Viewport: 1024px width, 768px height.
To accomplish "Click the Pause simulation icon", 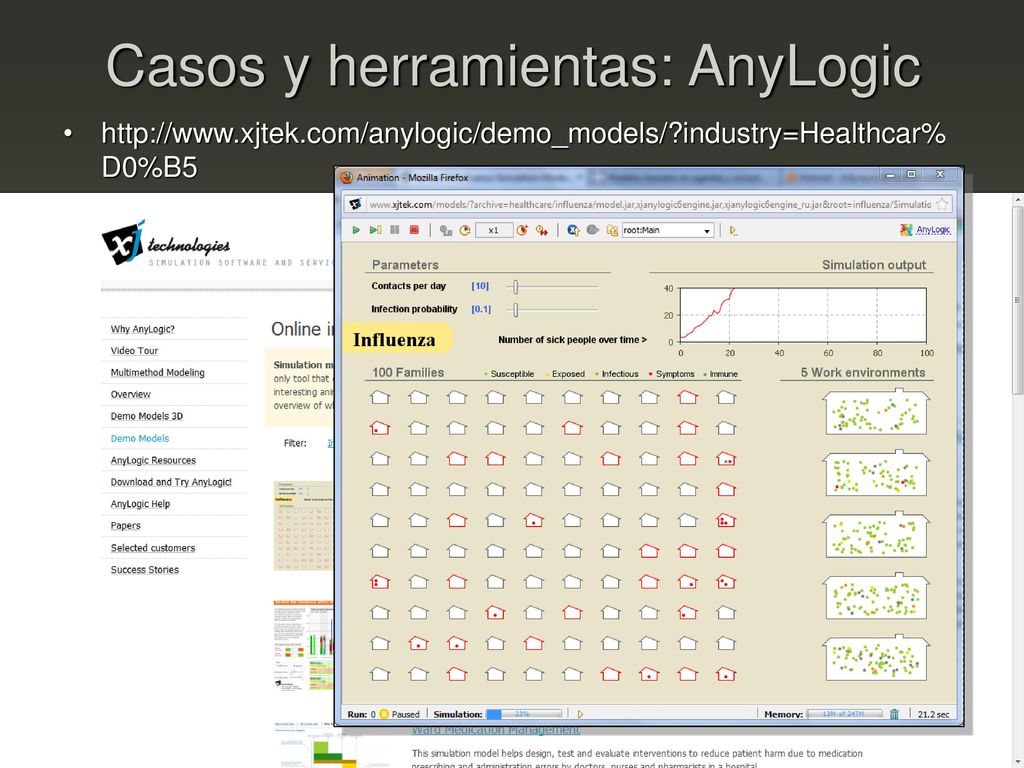I will 394,230.
